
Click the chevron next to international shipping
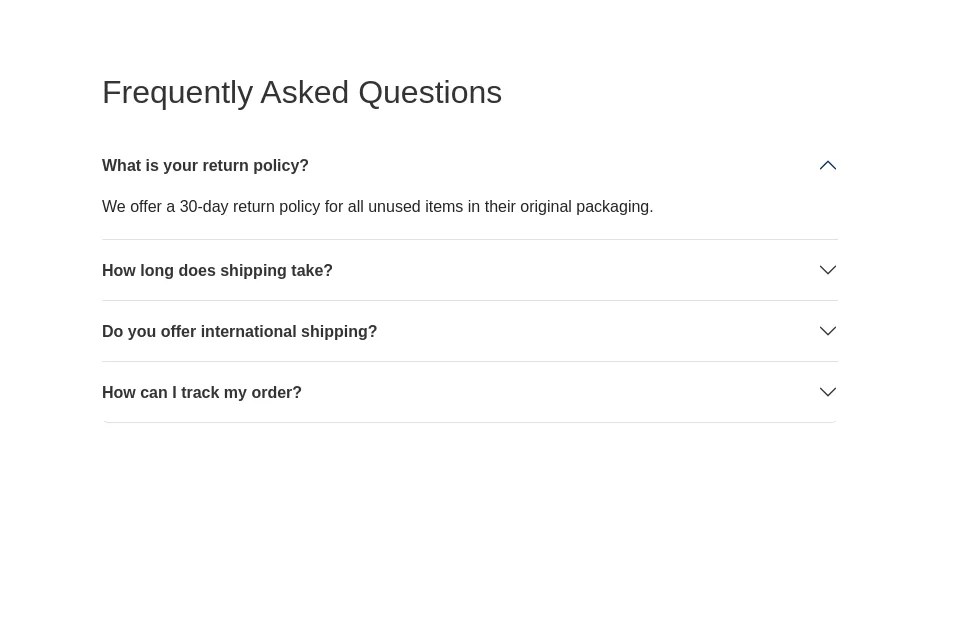827,331
